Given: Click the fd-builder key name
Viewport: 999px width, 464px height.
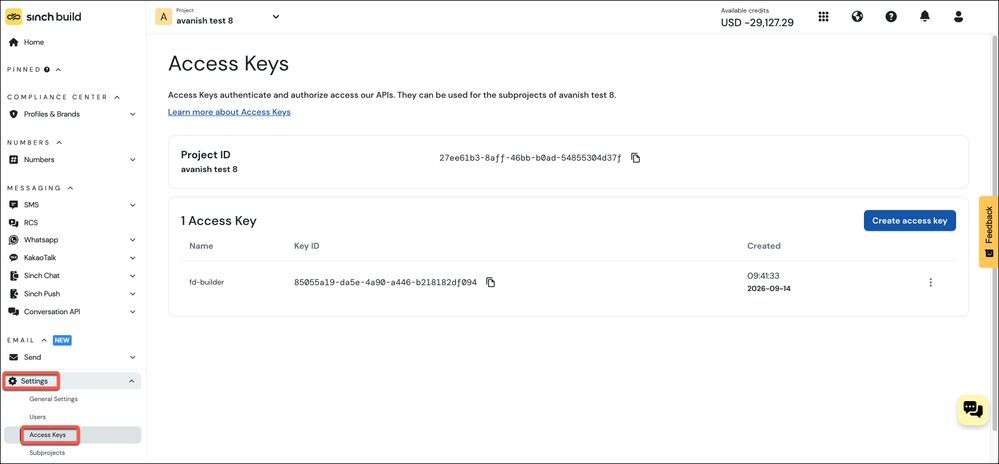Looking at the screenshot, I should tap(206, 282).
